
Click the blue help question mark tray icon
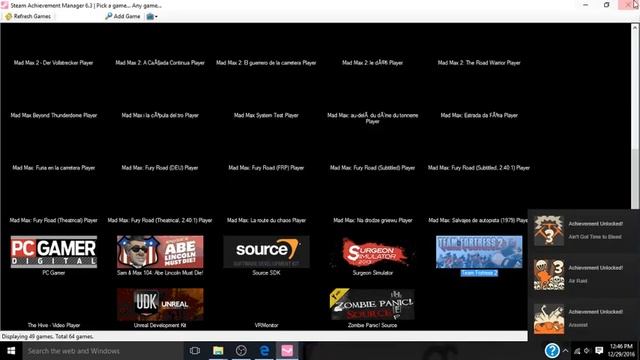click(552, 351)
